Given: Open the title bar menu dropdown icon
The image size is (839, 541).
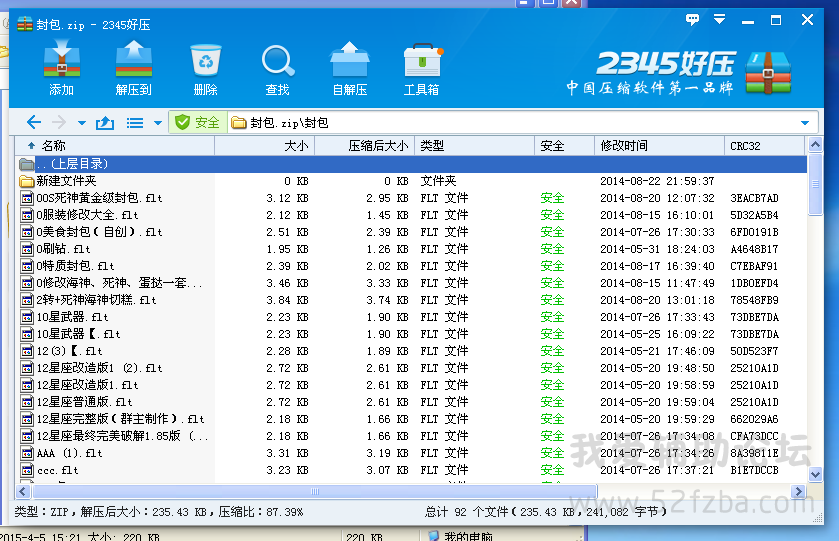Looking at the screenshot, I should pos(720,20).
